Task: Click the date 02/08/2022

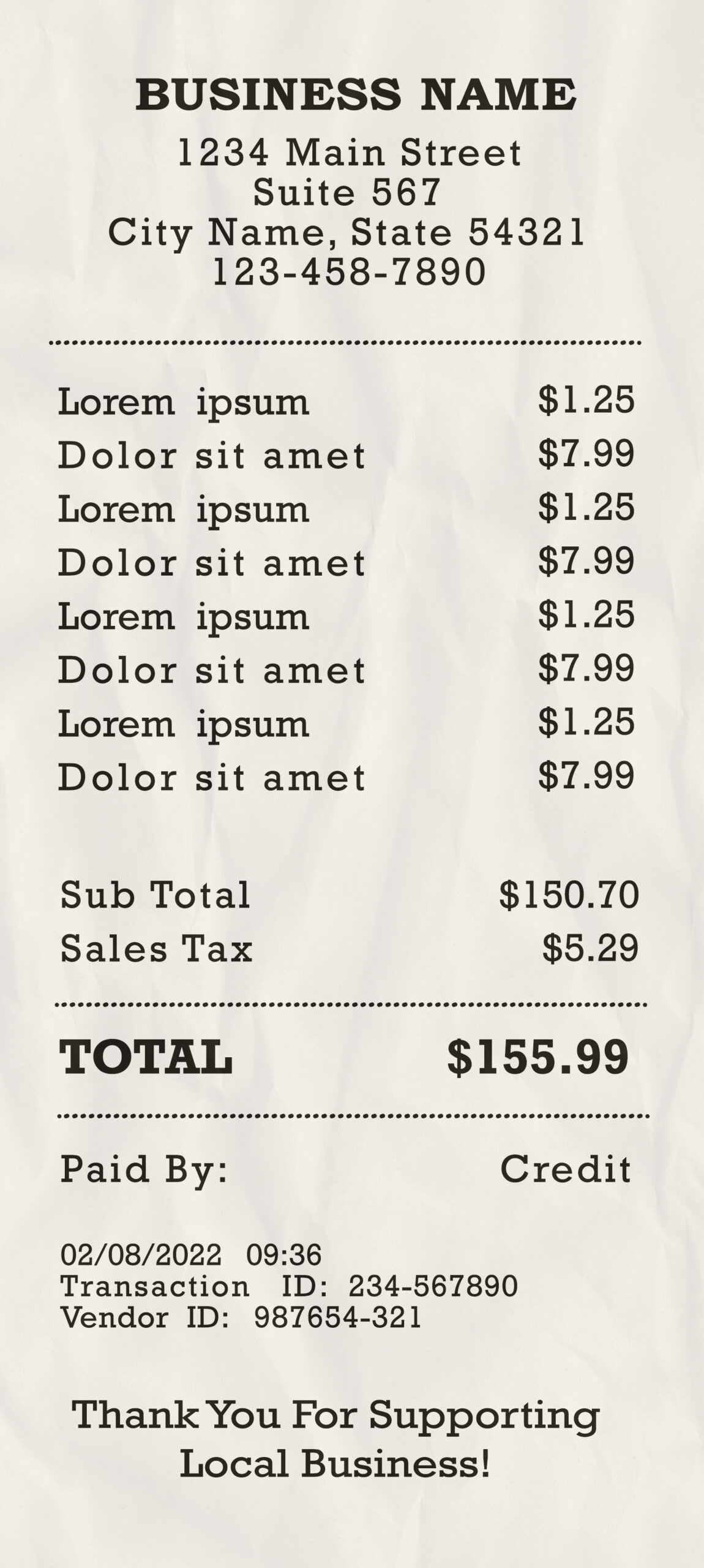Action: point(140,1255)
